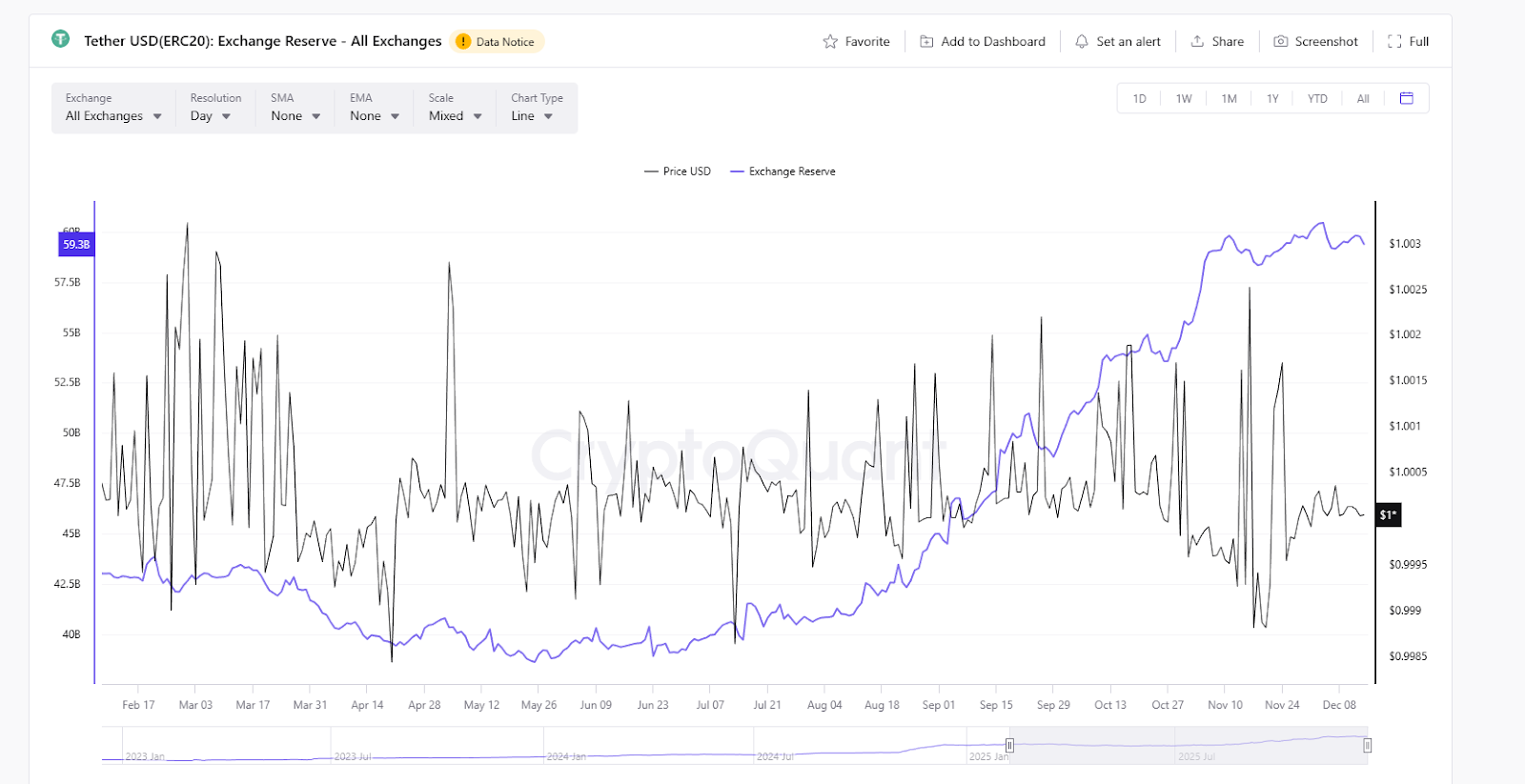The image size is (1525, 784).
Task: Click the Share export icon
Action: point(1197,42)
